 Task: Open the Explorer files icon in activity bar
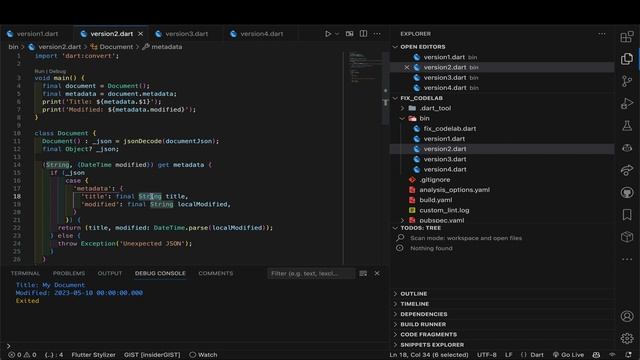click(627, 59)
